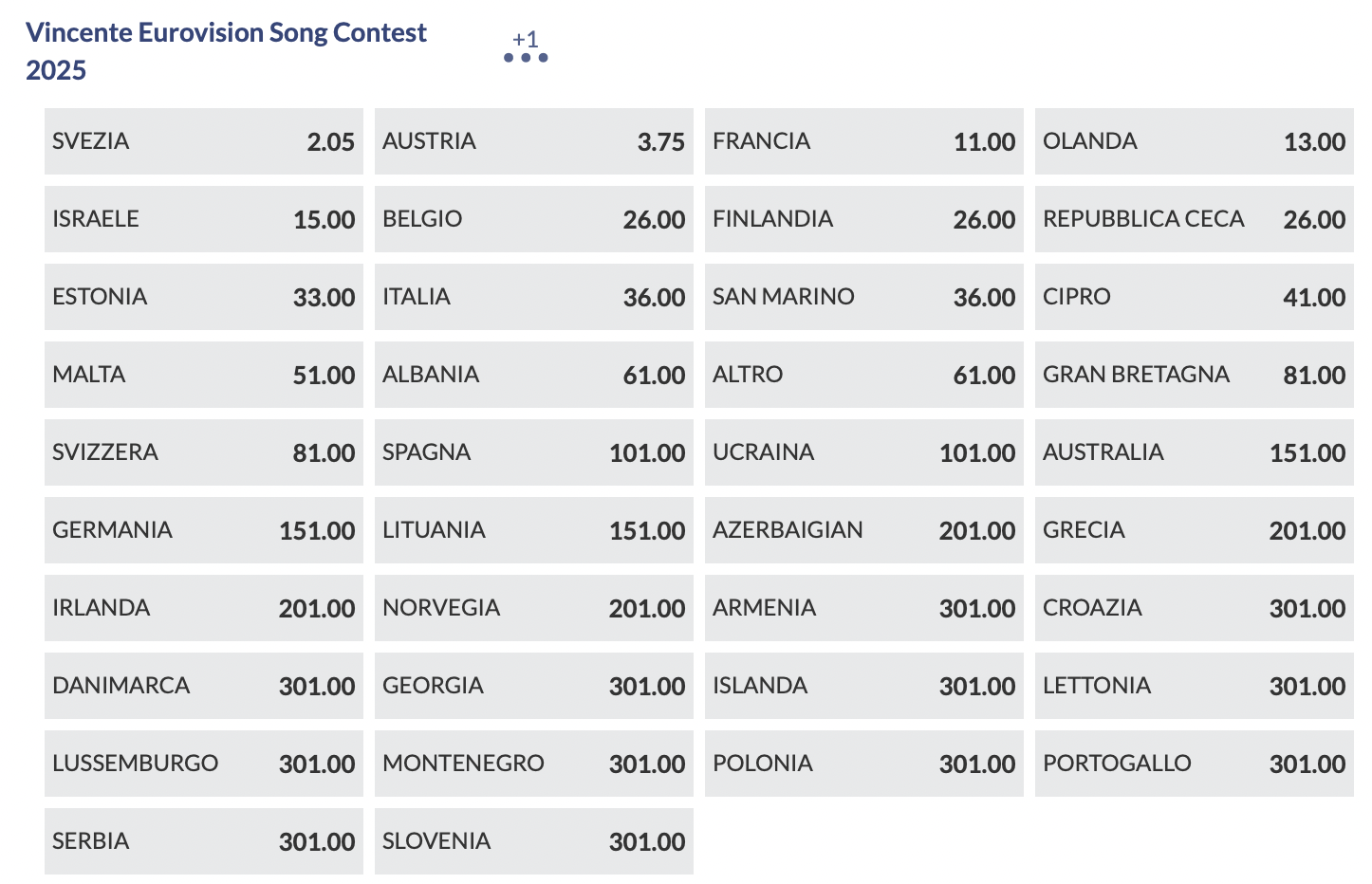Pick LUSSEMBURGO at 301.00
Screen dimensions: 1372x884
203,764
